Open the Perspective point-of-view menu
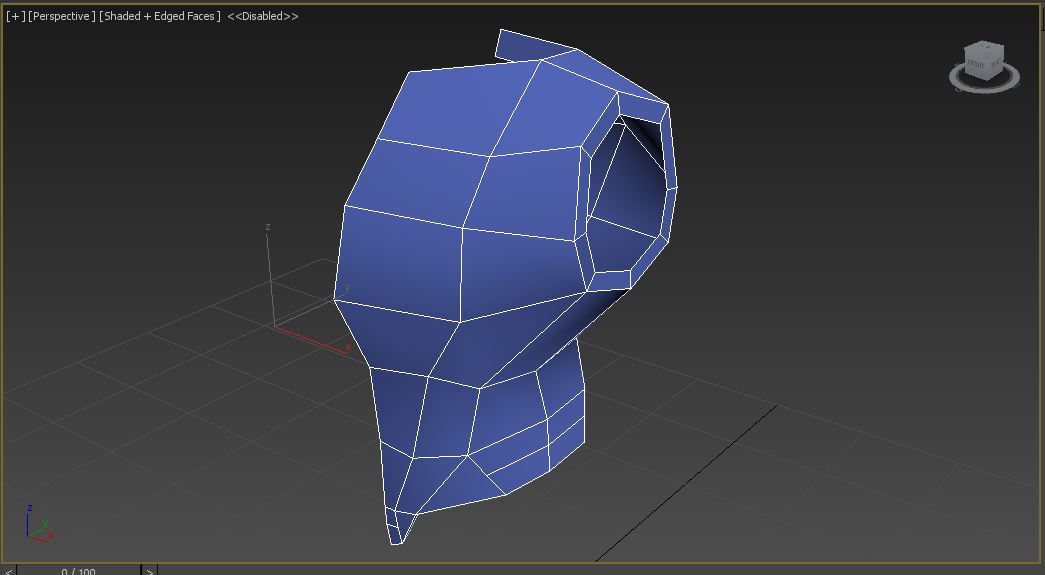The image size is (1045, 575). pos(62,16)
